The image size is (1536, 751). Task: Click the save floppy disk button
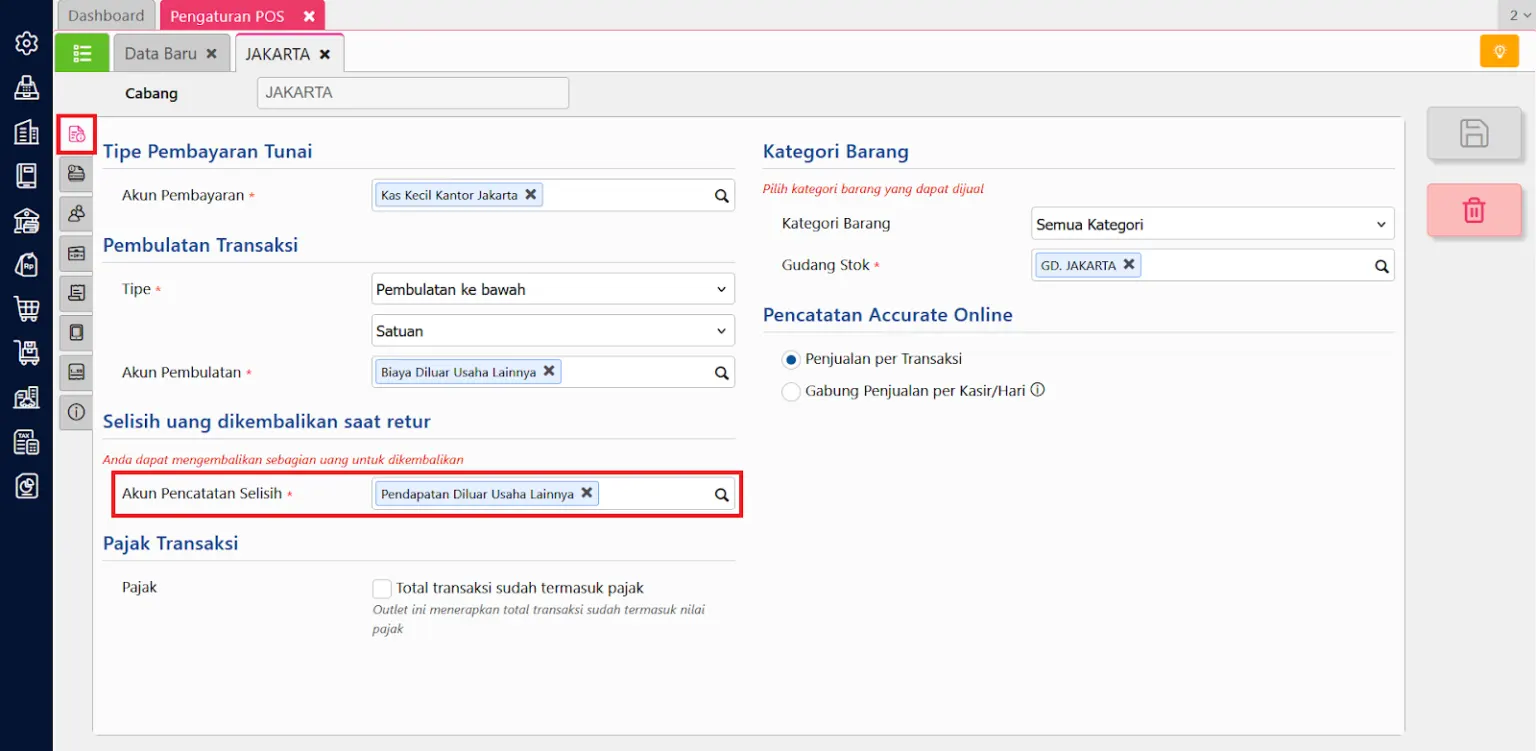point(1474,133)
